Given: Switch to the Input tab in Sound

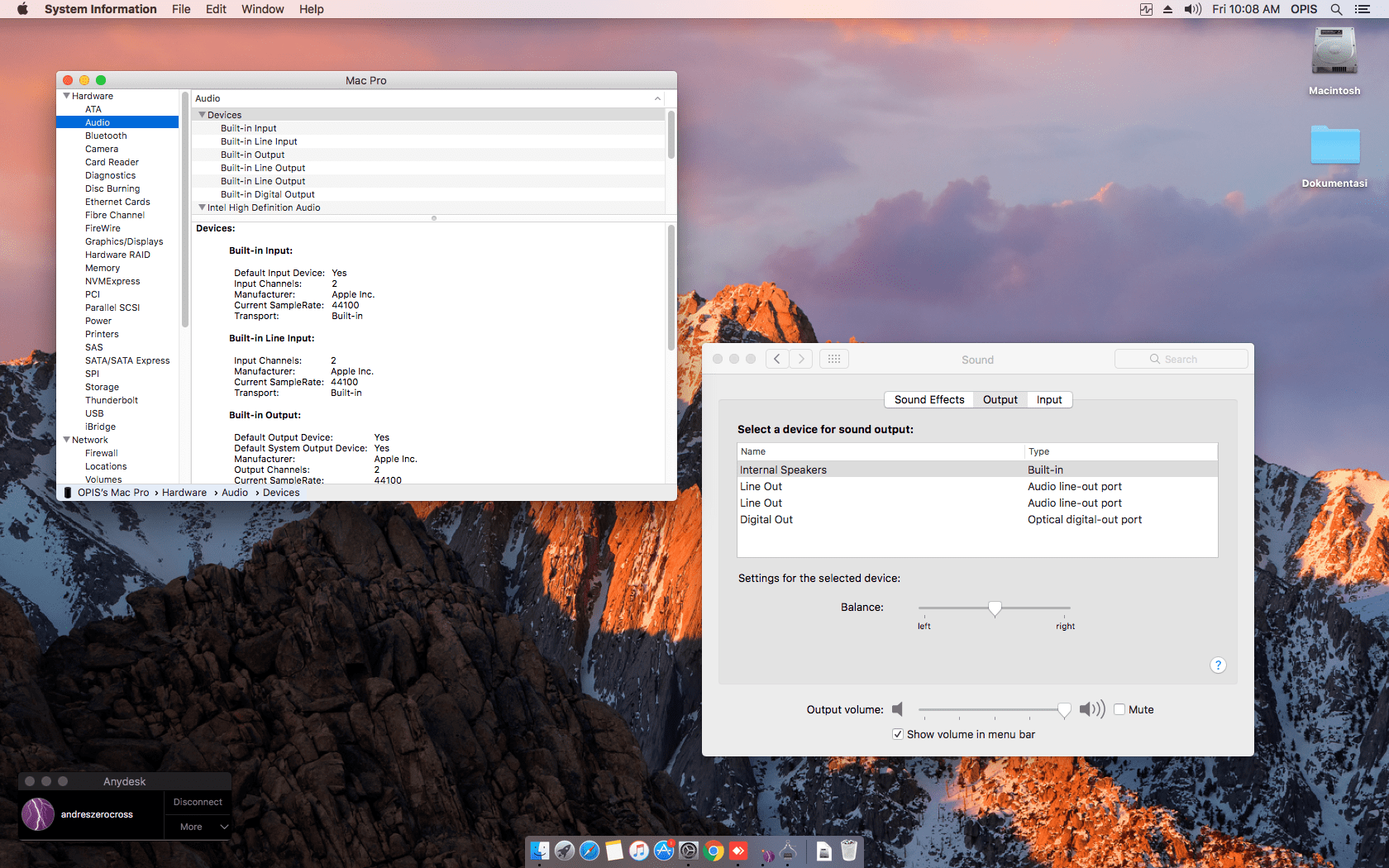Looking at the screenshot, I should coord(1048,399).
